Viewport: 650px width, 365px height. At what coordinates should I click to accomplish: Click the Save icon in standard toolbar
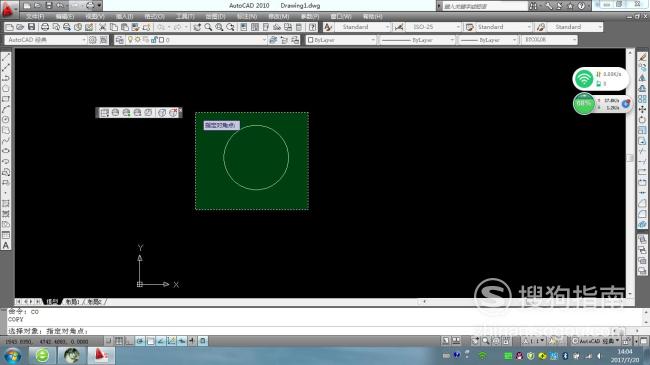pyautogui.click(x=32, y=27)
